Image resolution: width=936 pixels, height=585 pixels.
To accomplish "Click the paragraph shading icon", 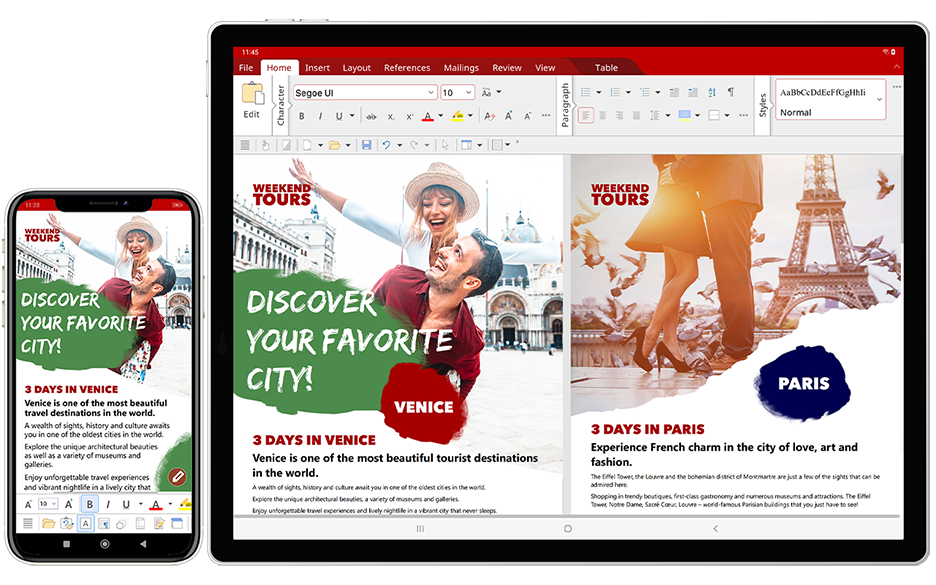I will [684, 115].
